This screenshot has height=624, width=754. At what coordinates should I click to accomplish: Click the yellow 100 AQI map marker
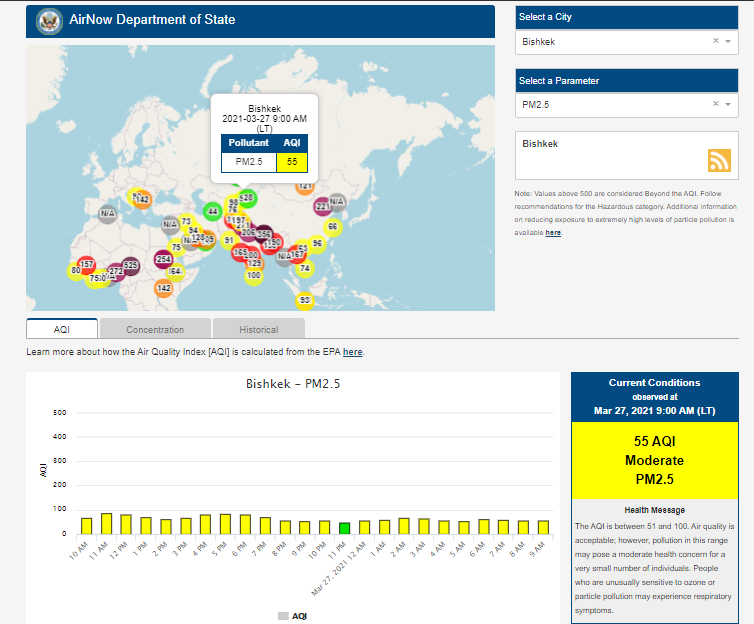click(x=253, y=275)
